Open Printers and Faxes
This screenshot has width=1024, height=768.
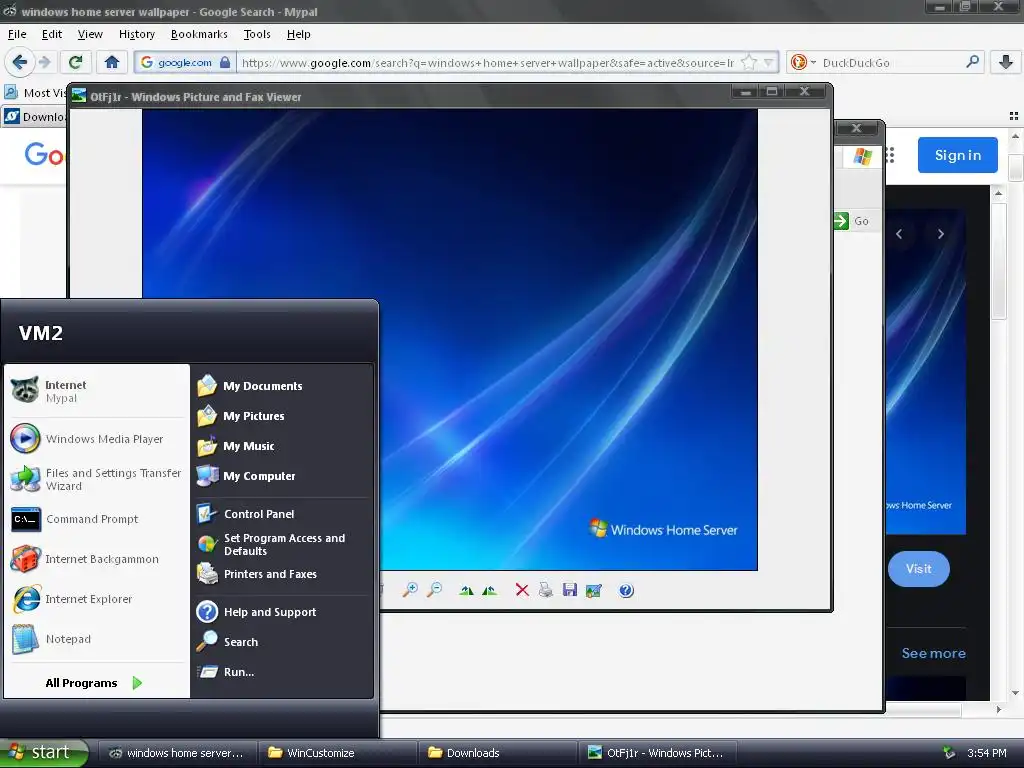click(282, 574)
